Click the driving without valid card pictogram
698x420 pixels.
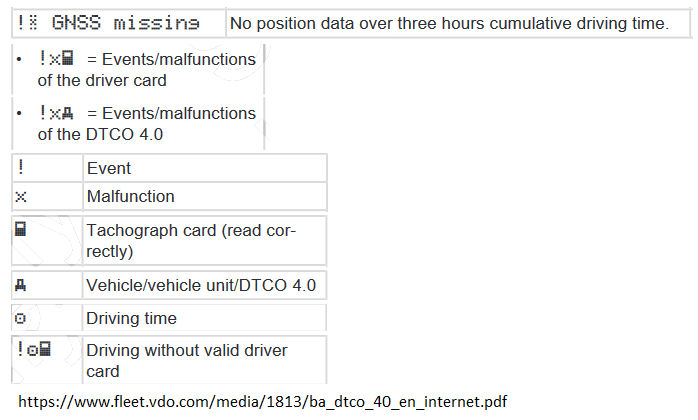pos(34,349)
